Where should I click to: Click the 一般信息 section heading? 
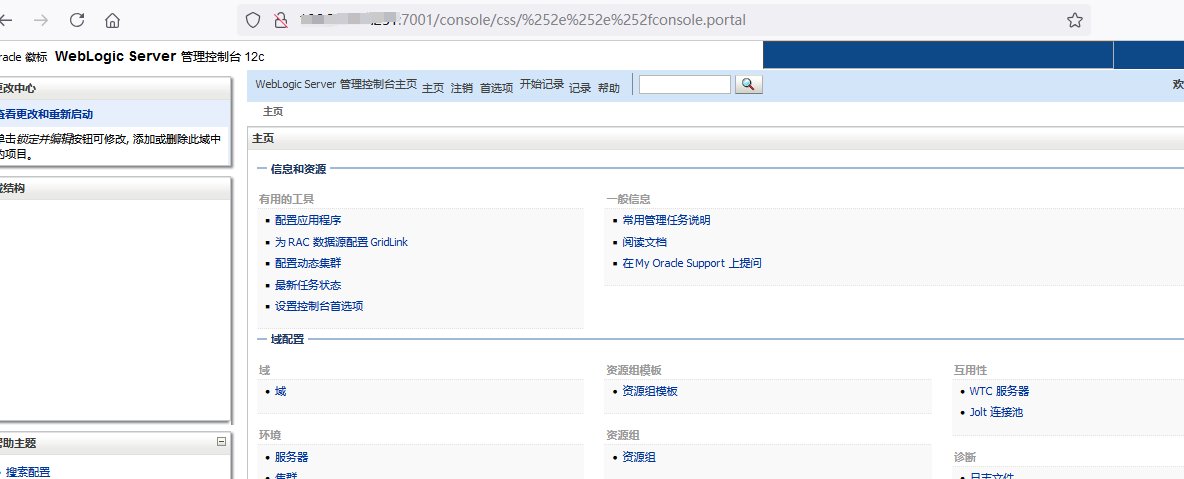tap(628, 199)
